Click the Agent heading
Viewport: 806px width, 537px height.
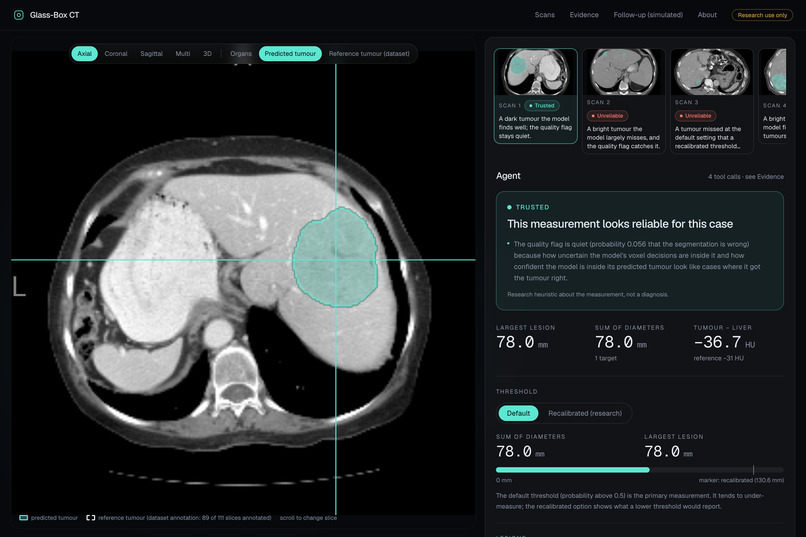coord(508,176)
